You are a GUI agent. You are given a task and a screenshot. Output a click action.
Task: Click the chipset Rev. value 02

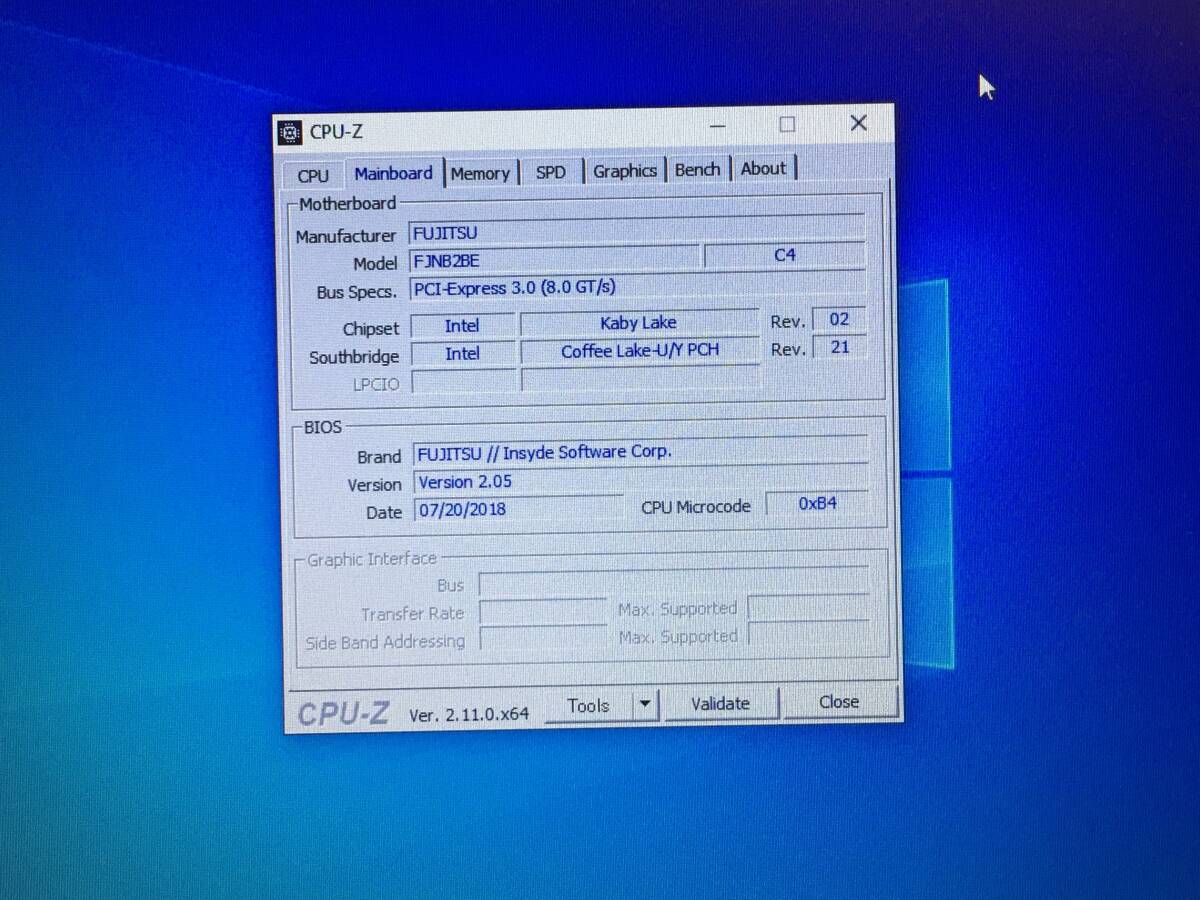click(839, 320)
